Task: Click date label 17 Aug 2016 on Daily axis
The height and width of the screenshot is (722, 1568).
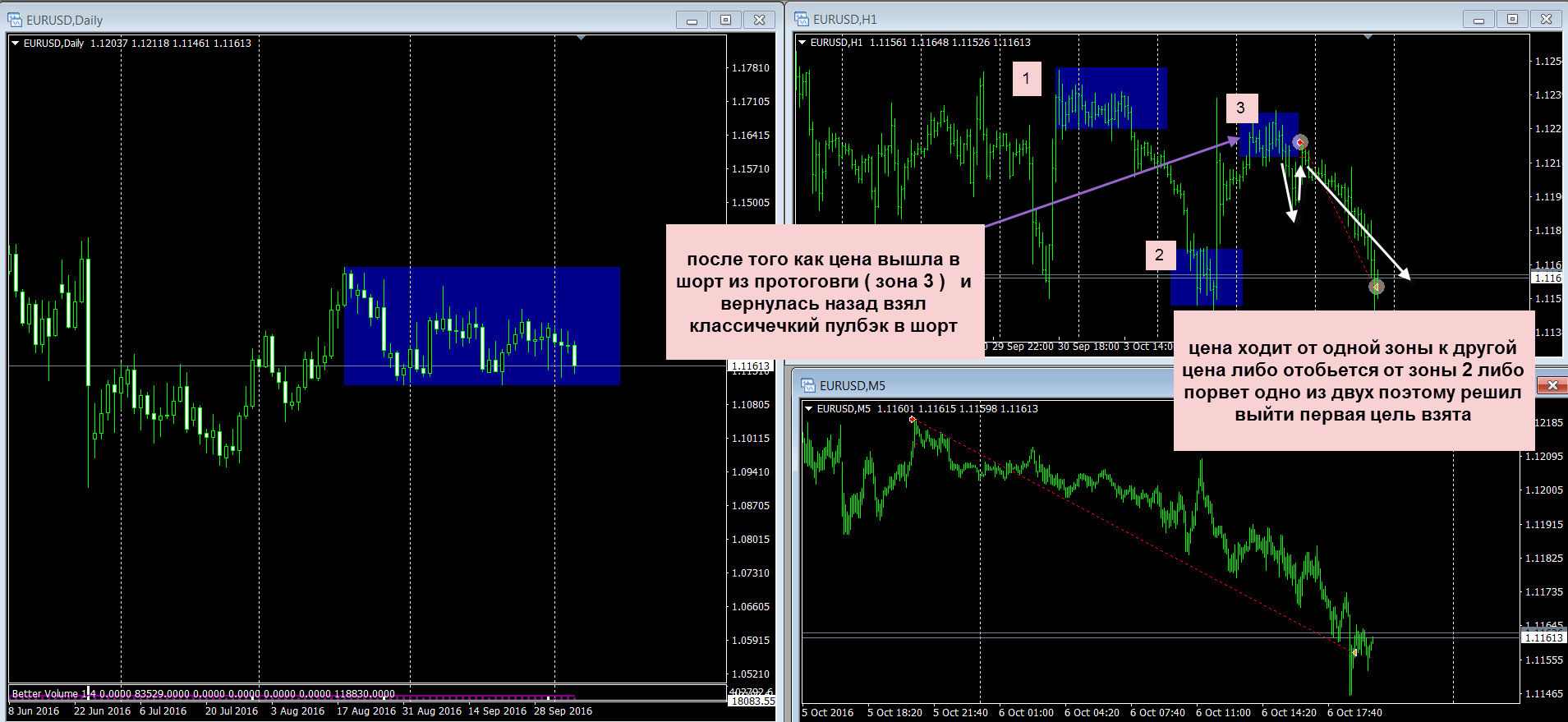Action: [366, 711]
